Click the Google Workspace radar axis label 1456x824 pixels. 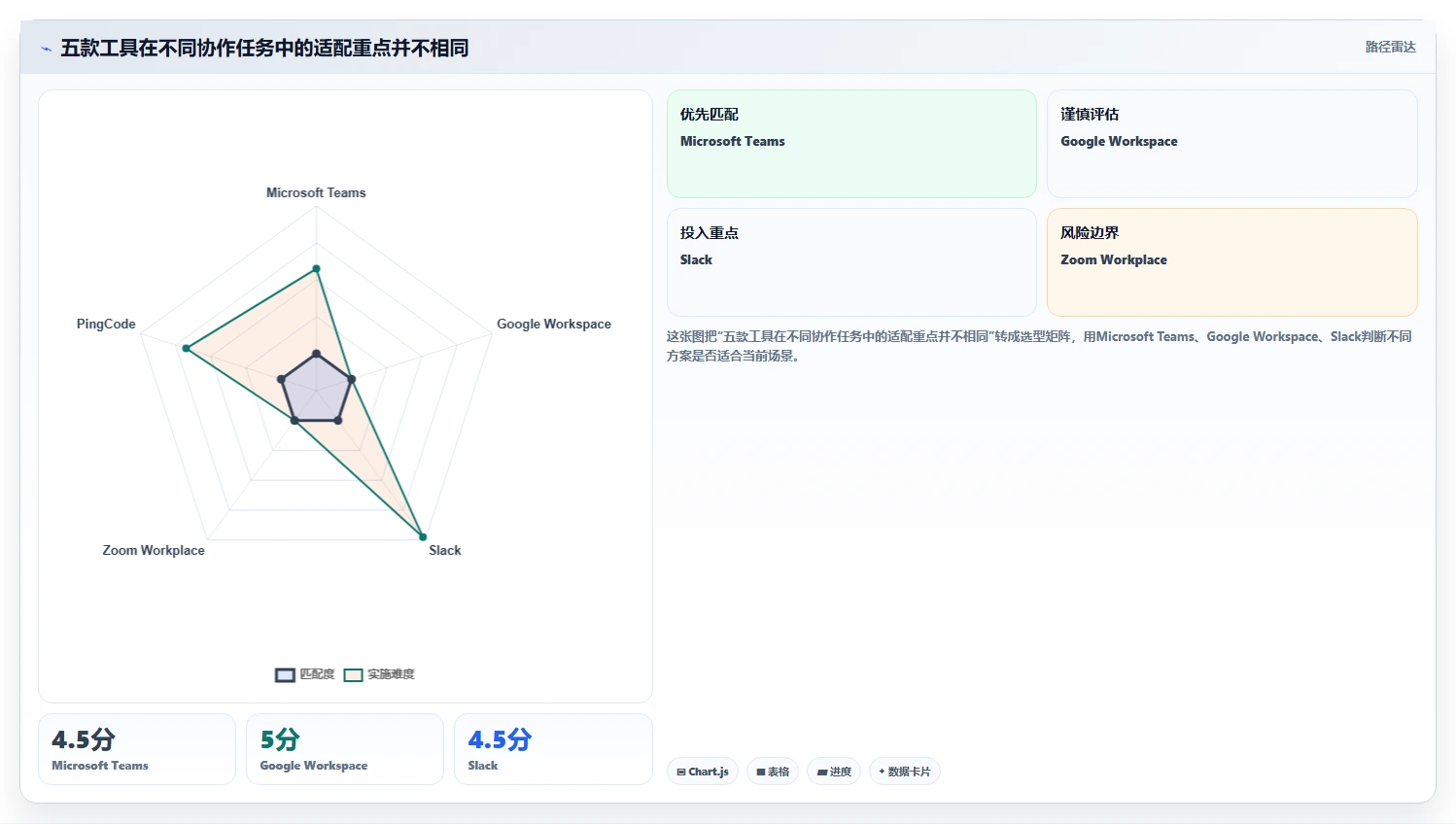554,324
